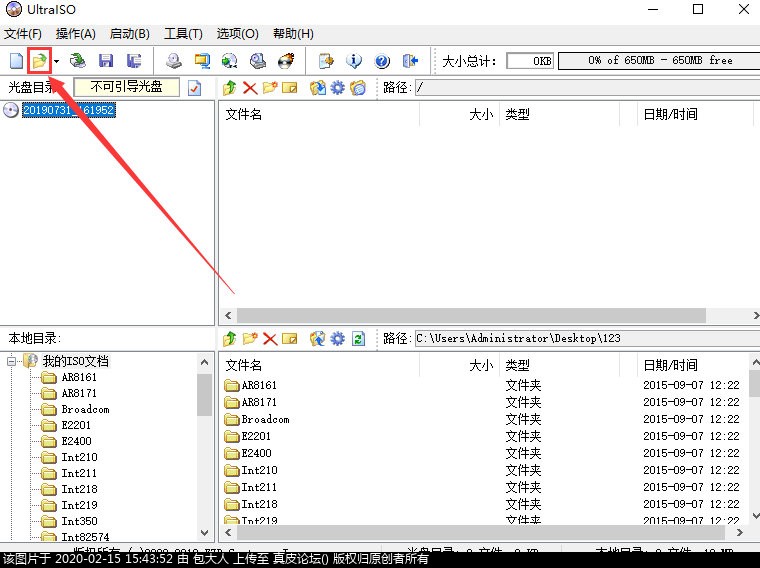Sort disc file list by 日期/时间 column
This screenshot has height=568, width=760.
coord(695,114)
